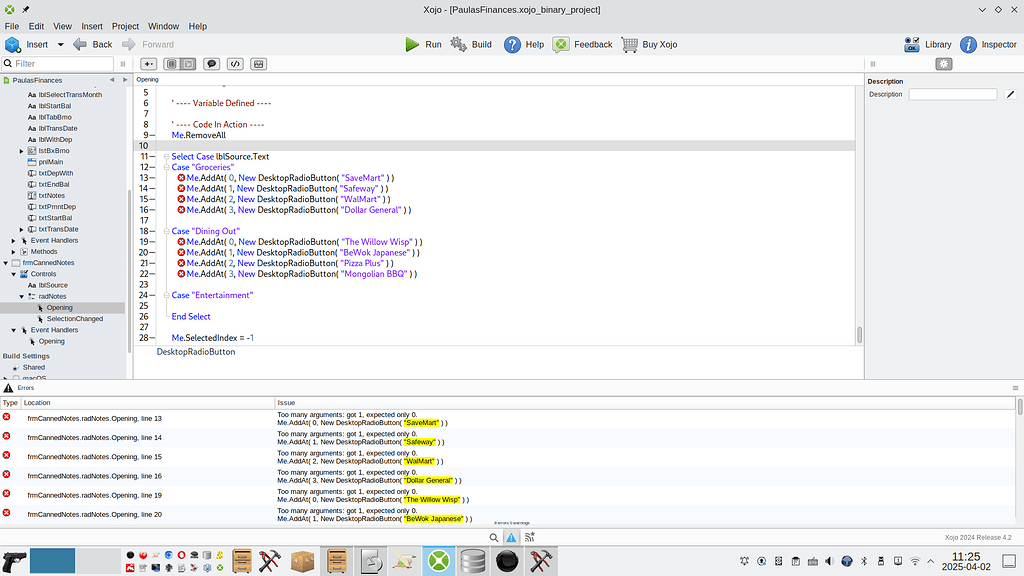Click the Location column header

coord(148,402)
